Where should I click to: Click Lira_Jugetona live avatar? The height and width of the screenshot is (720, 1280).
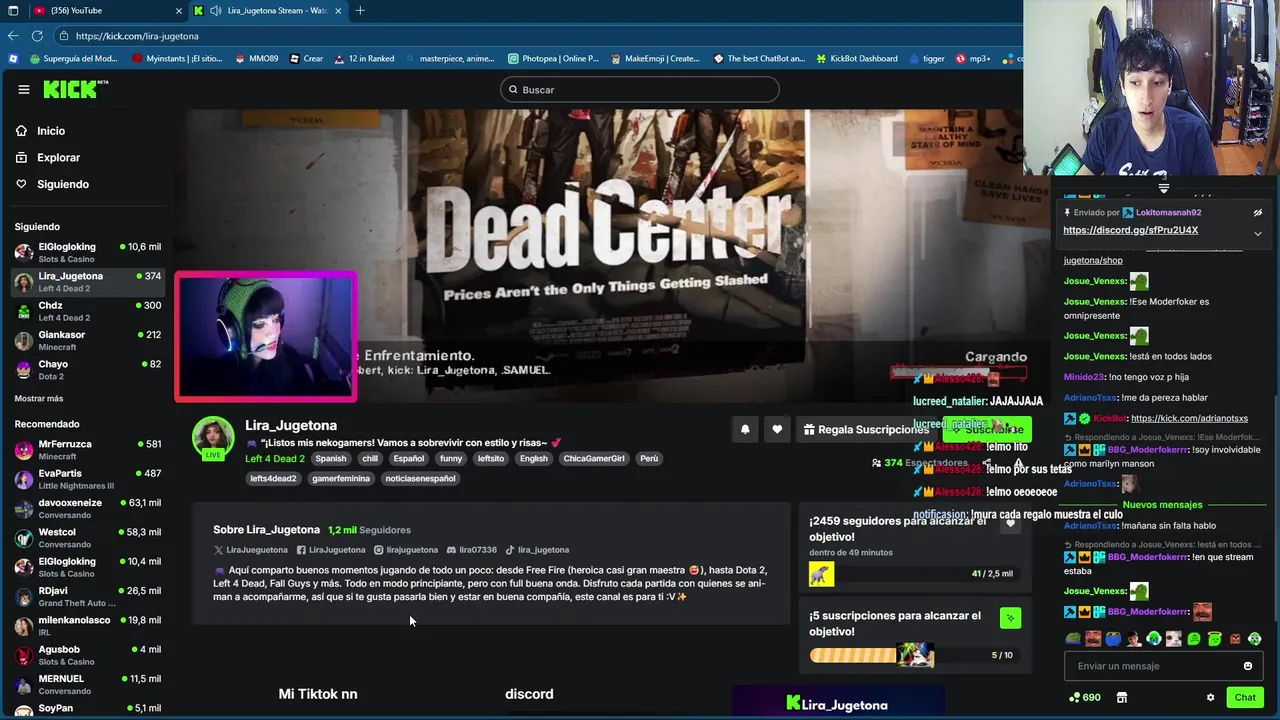(213, 438)
